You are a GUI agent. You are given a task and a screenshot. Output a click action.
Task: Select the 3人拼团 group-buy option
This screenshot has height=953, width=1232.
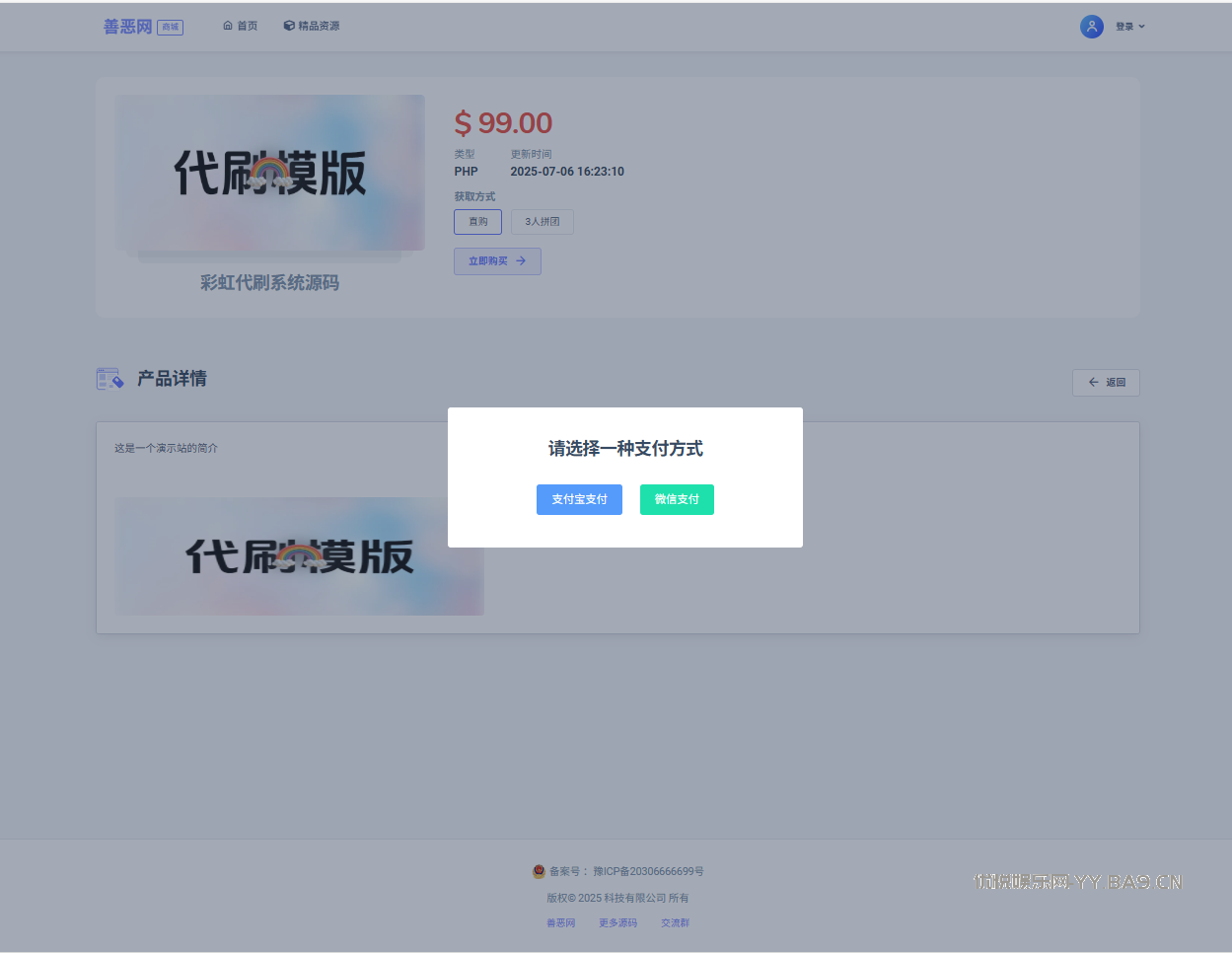pos(542,222)
